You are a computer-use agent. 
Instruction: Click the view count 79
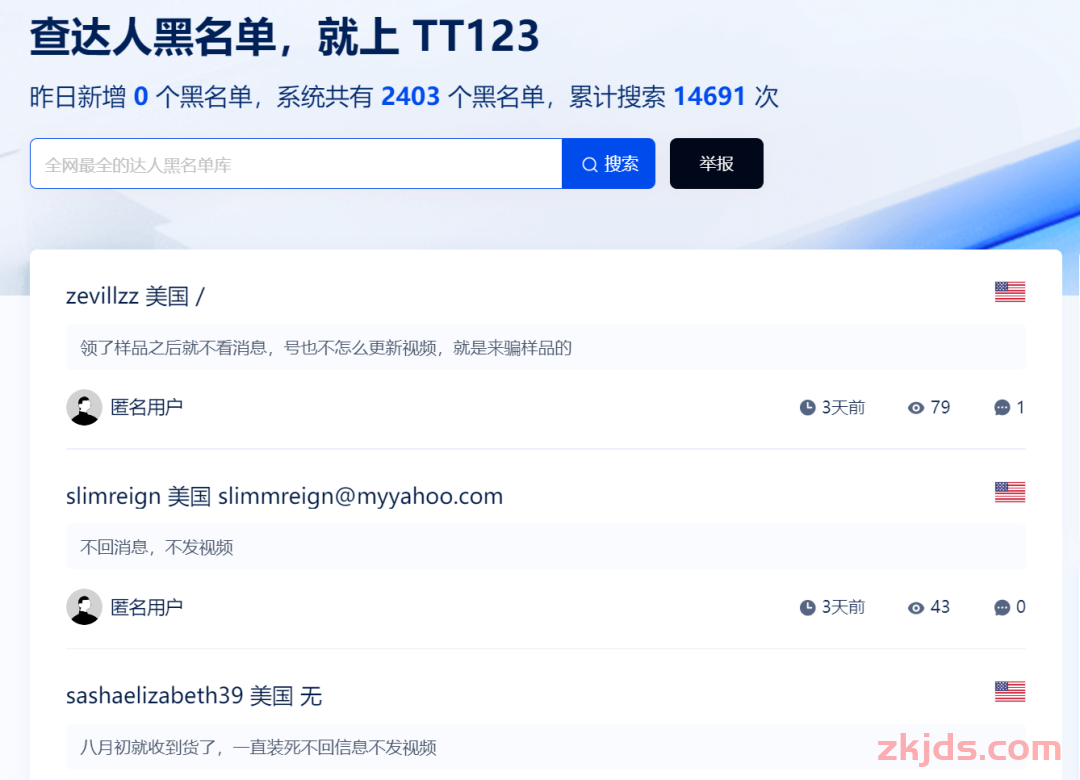coord(940,407)
